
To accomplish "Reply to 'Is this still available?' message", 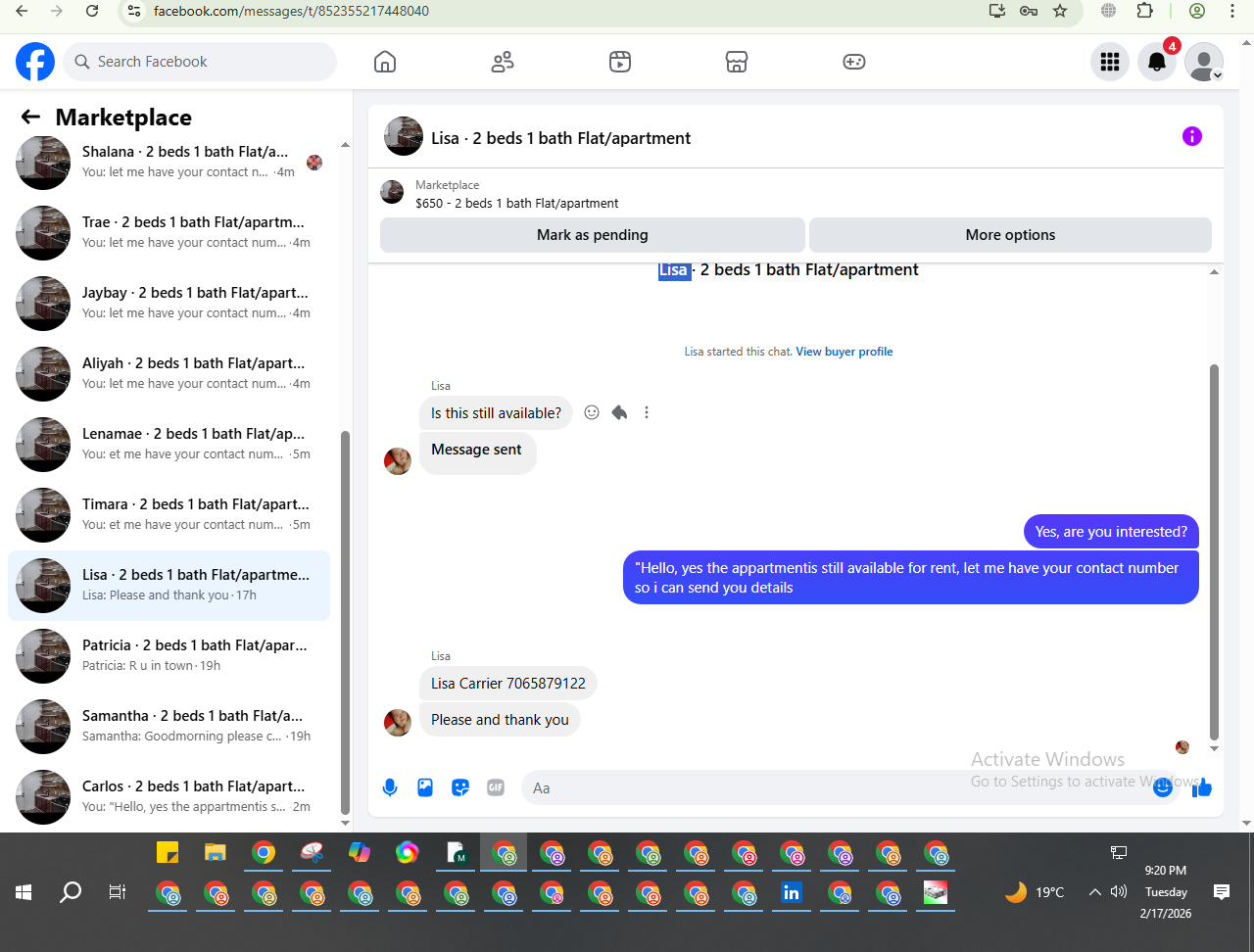I will pos(619,412).
